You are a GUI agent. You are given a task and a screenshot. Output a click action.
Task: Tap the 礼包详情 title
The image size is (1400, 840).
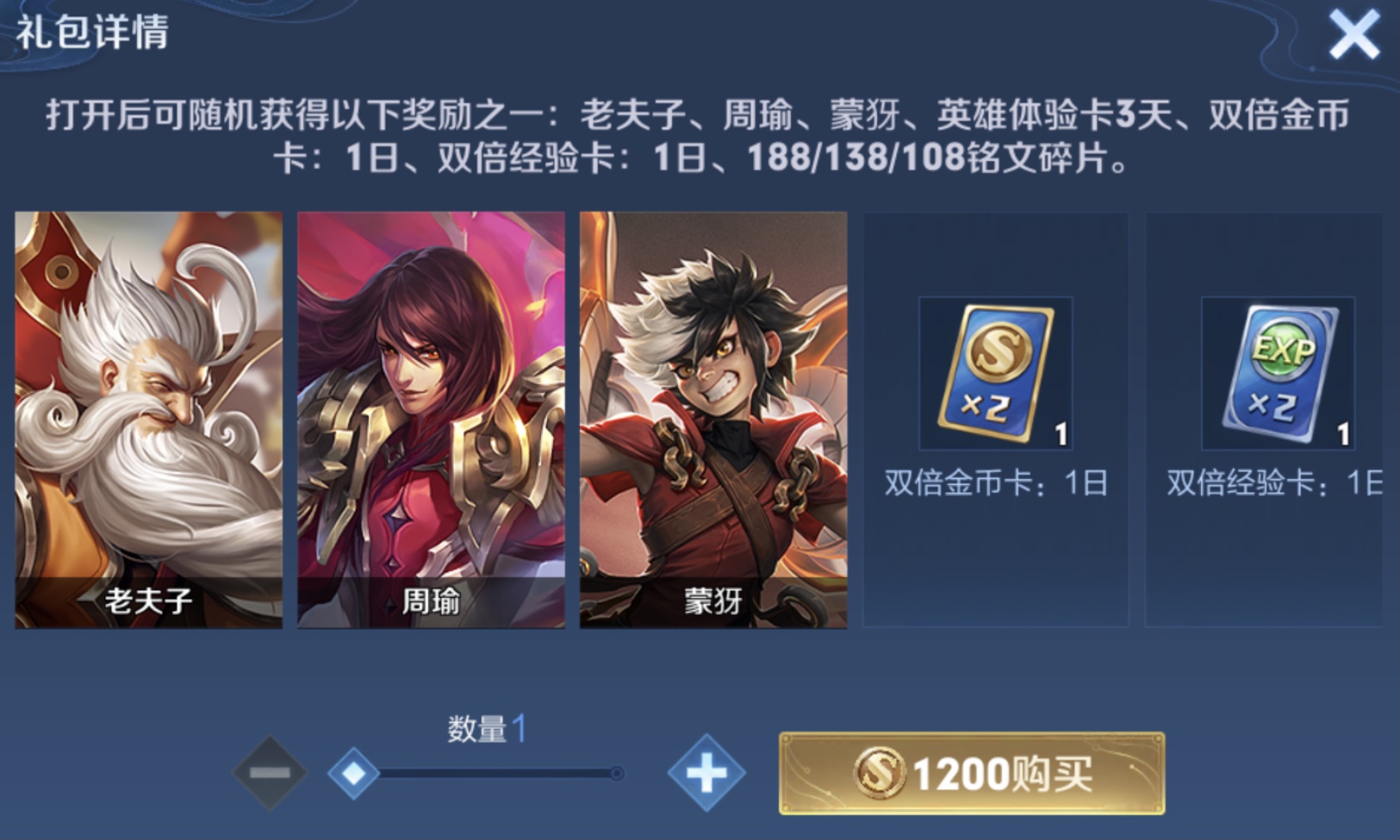93,33
